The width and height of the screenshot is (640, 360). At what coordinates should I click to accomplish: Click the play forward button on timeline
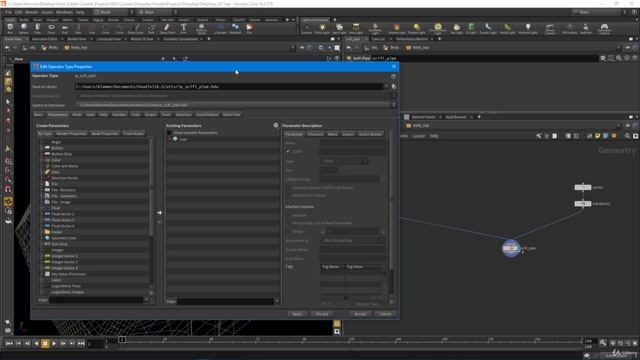[54, 344]
